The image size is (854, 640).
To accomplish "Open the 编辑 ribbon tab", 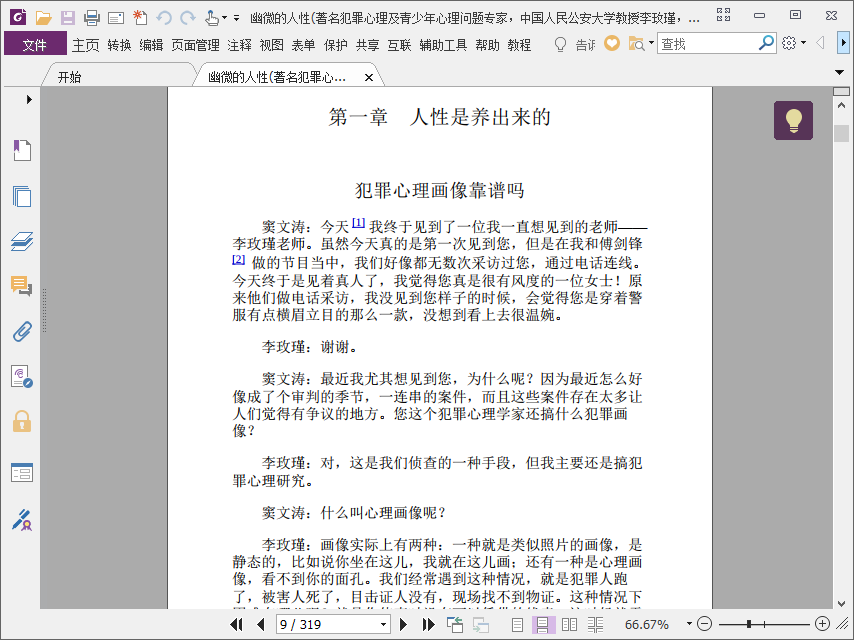I will tap(151, 45).
